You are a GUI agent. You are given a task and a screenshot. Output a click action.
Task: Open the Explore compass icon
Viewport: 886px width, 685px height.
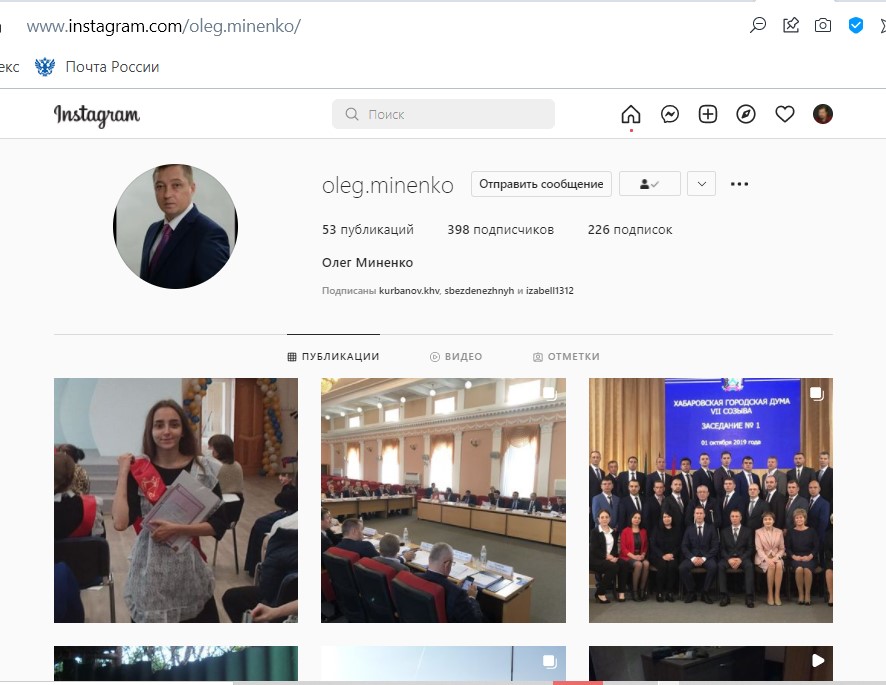tap(746, 114)
